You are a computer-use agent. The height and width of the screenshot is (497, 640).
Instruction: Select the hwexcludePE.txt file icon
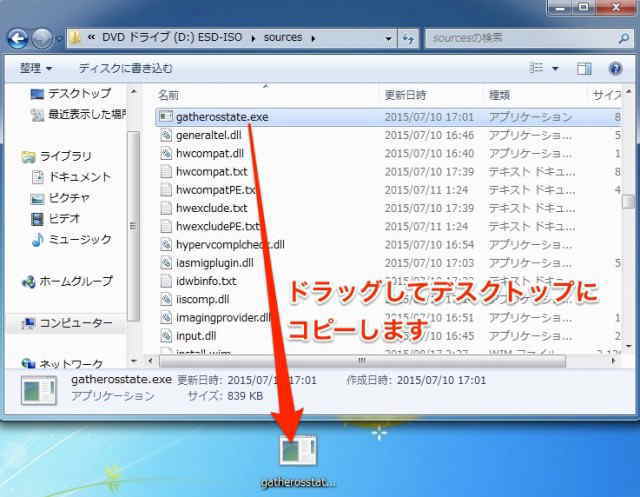(x=166, y=226)
